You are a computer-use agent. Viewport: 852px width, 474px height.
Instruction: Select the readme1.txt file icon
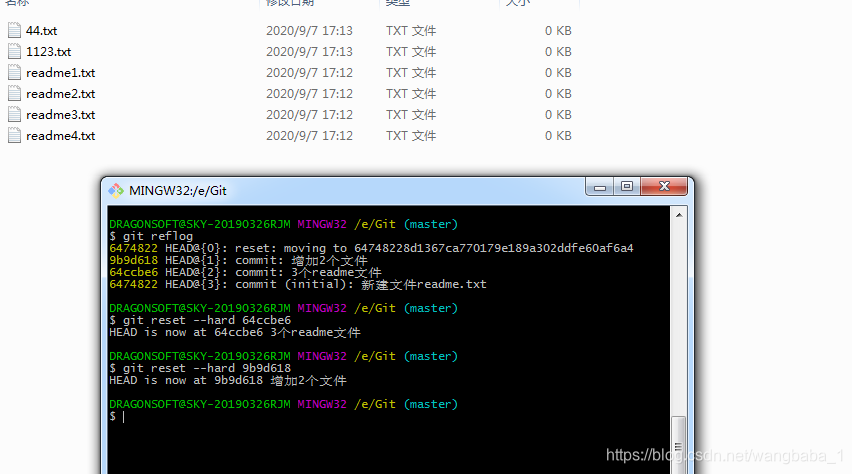15,72
